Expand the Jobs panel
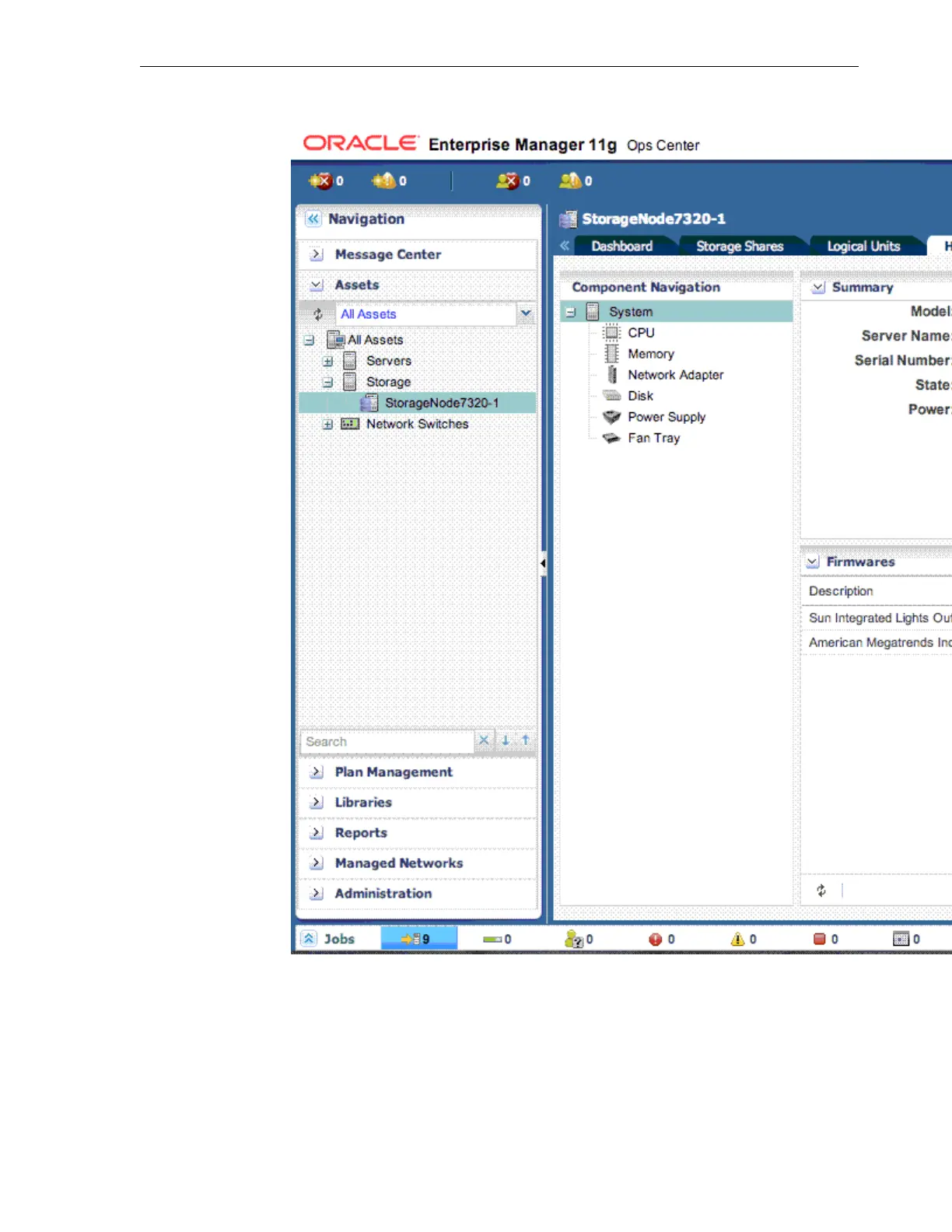 pos(309,939)
